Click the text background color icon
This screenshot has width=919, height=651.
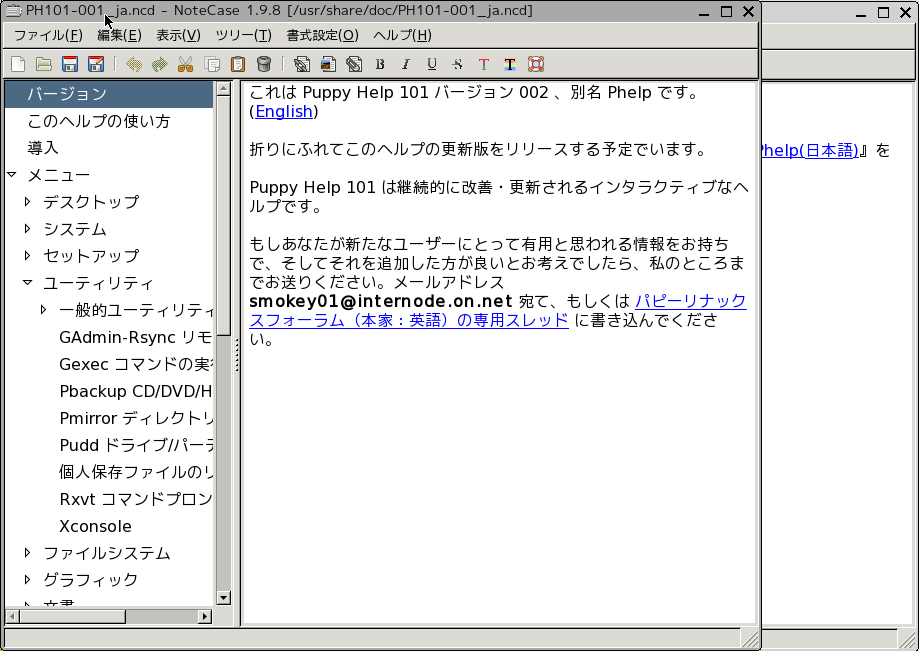click(510, 64)
